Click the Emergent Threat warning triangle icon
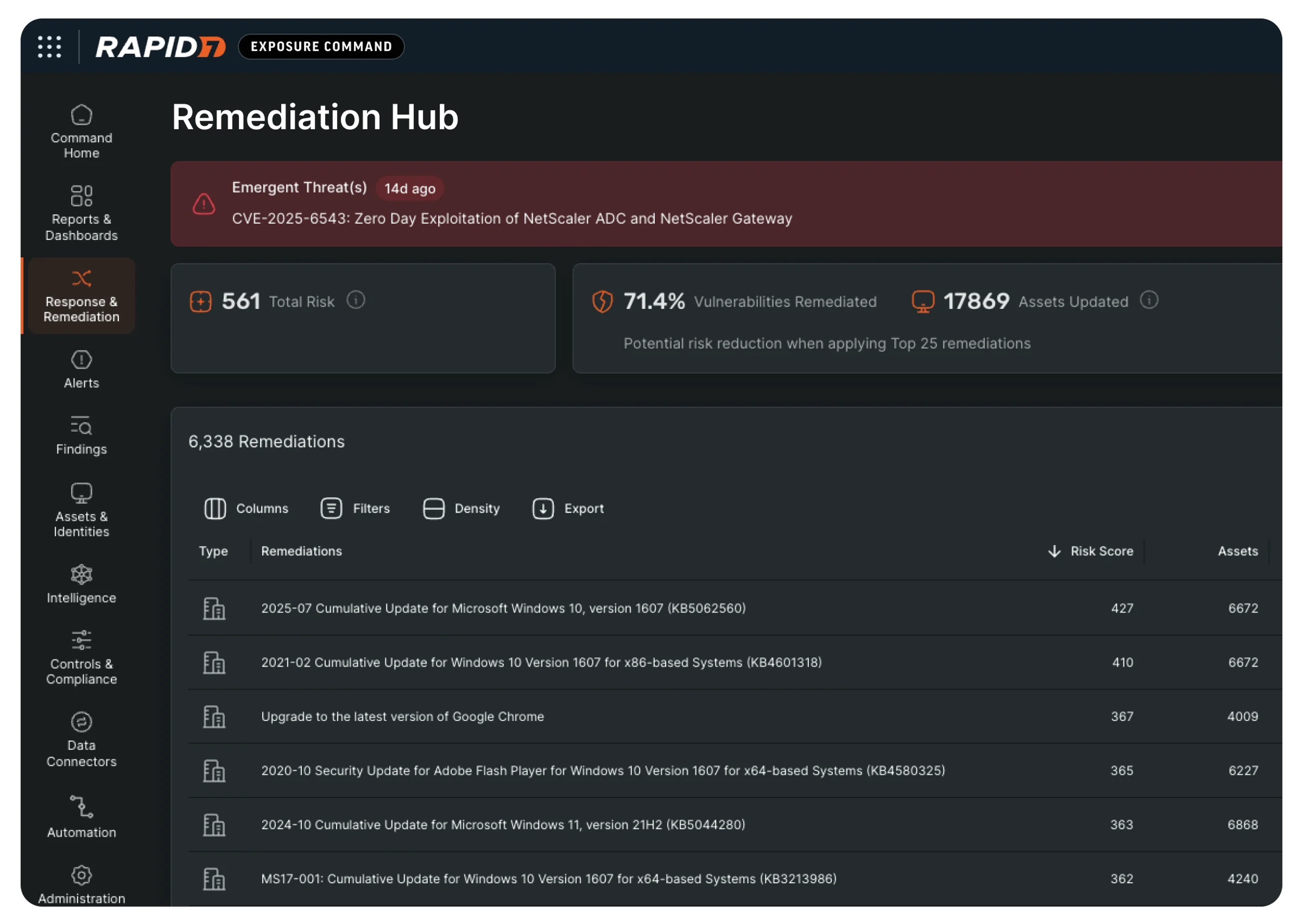Screen dimensions: 1303x924 [204, 204]
